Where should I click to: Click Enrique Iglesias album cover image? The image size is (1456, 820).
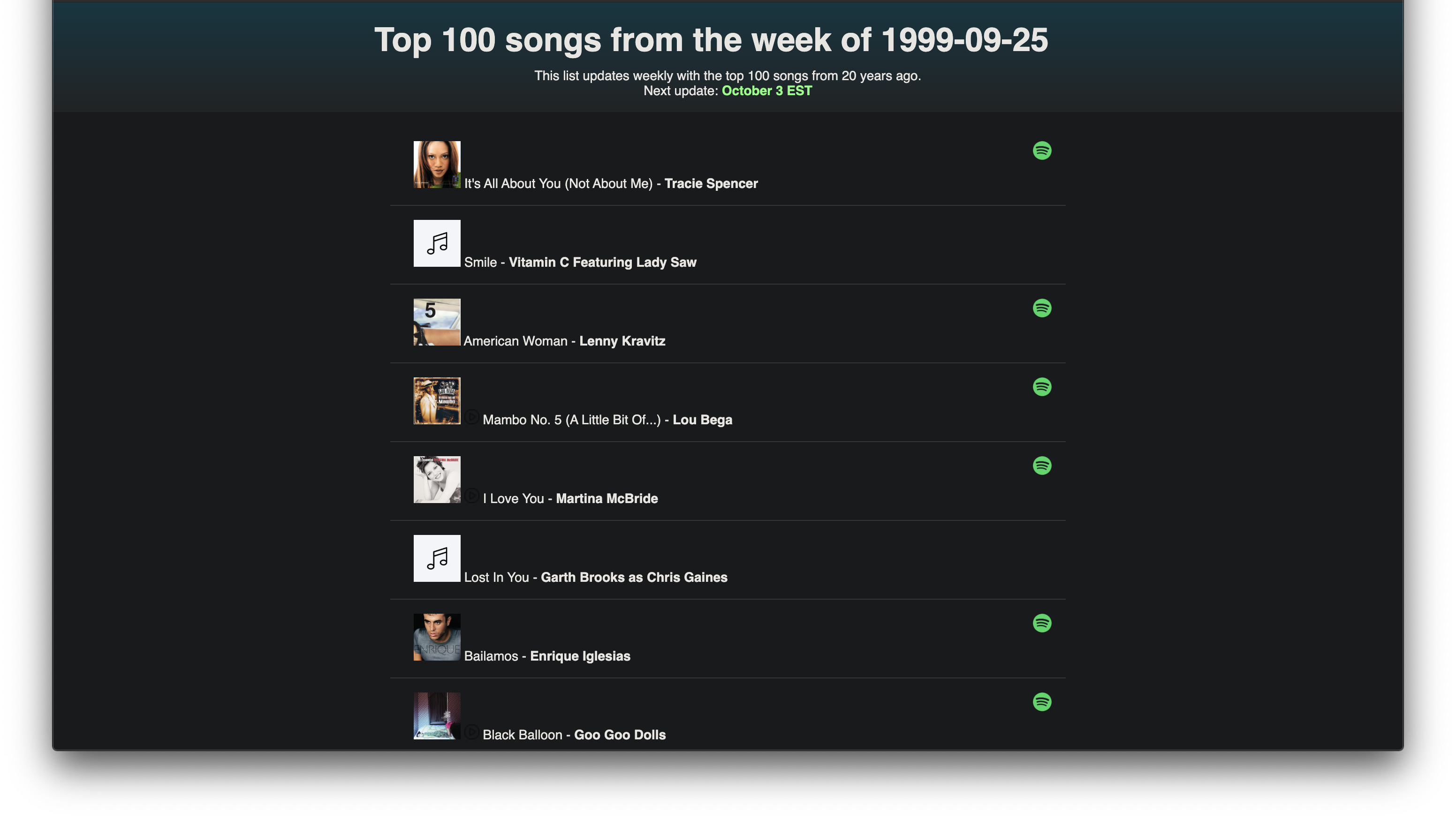pyautogui.click(x=437, y=637)
